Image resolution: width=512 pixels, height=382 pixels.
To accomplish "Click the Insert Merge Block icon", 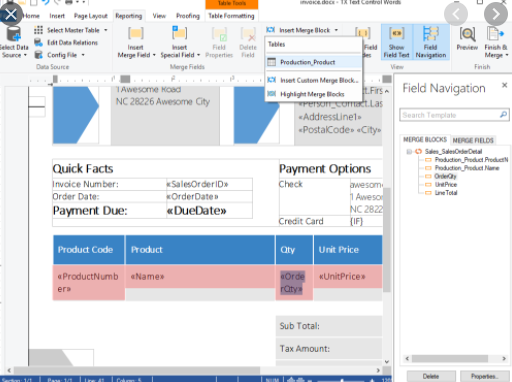I will [271, 30].
